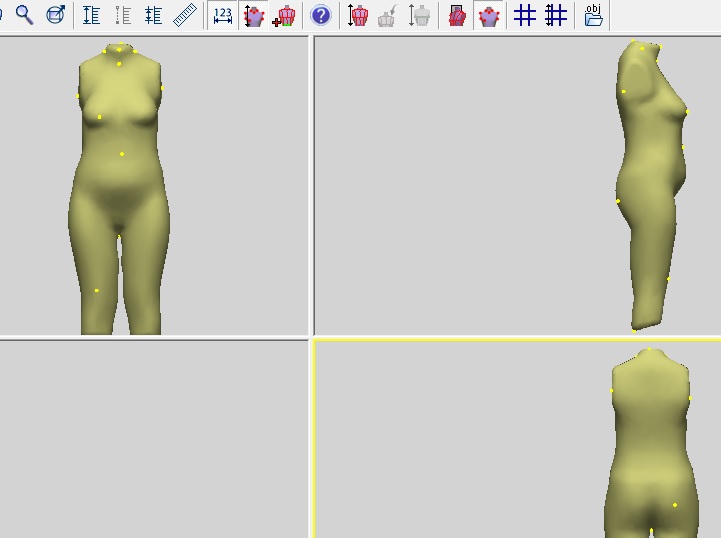The image size is (721, 538).
Task: Select the yellow navel landmark on front view
Action: (122, 154)
